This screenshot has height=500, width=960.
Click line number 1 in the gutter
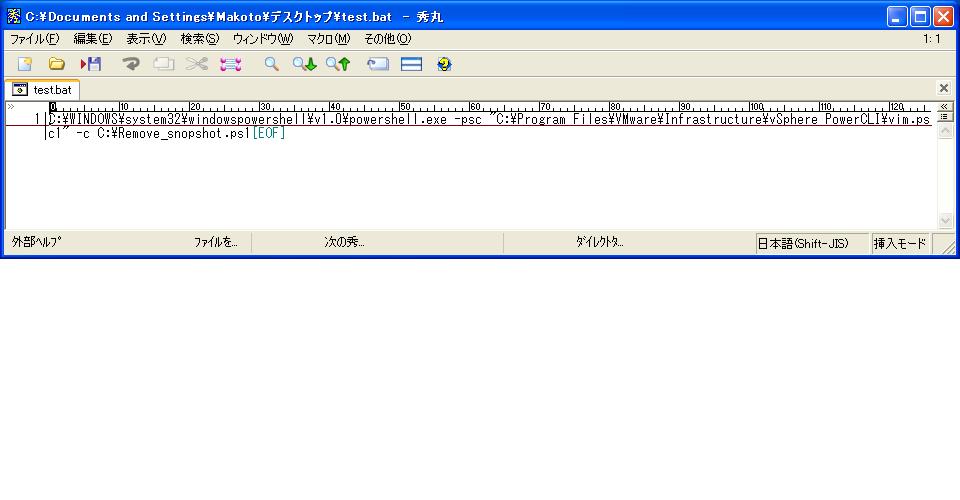click(37, 119)
